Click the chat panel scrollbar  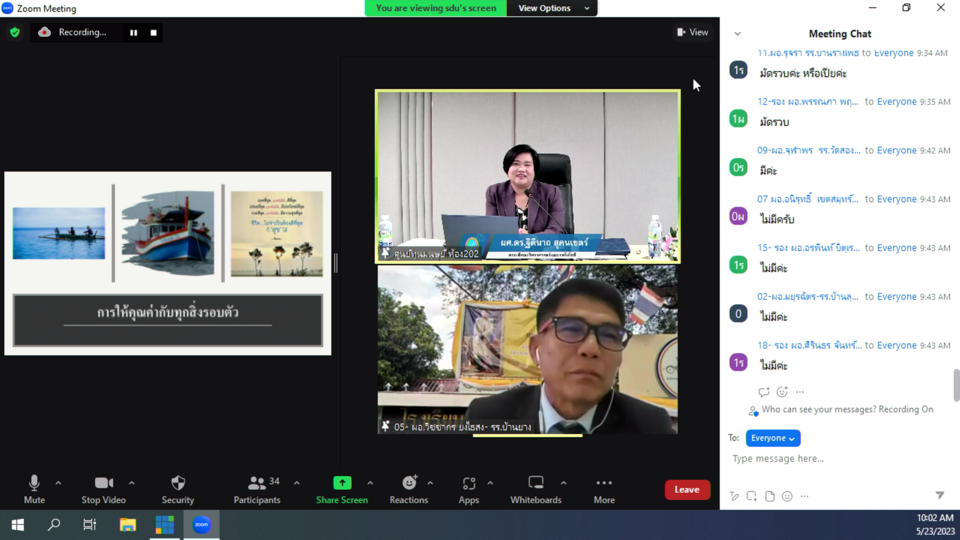[956, 385]
